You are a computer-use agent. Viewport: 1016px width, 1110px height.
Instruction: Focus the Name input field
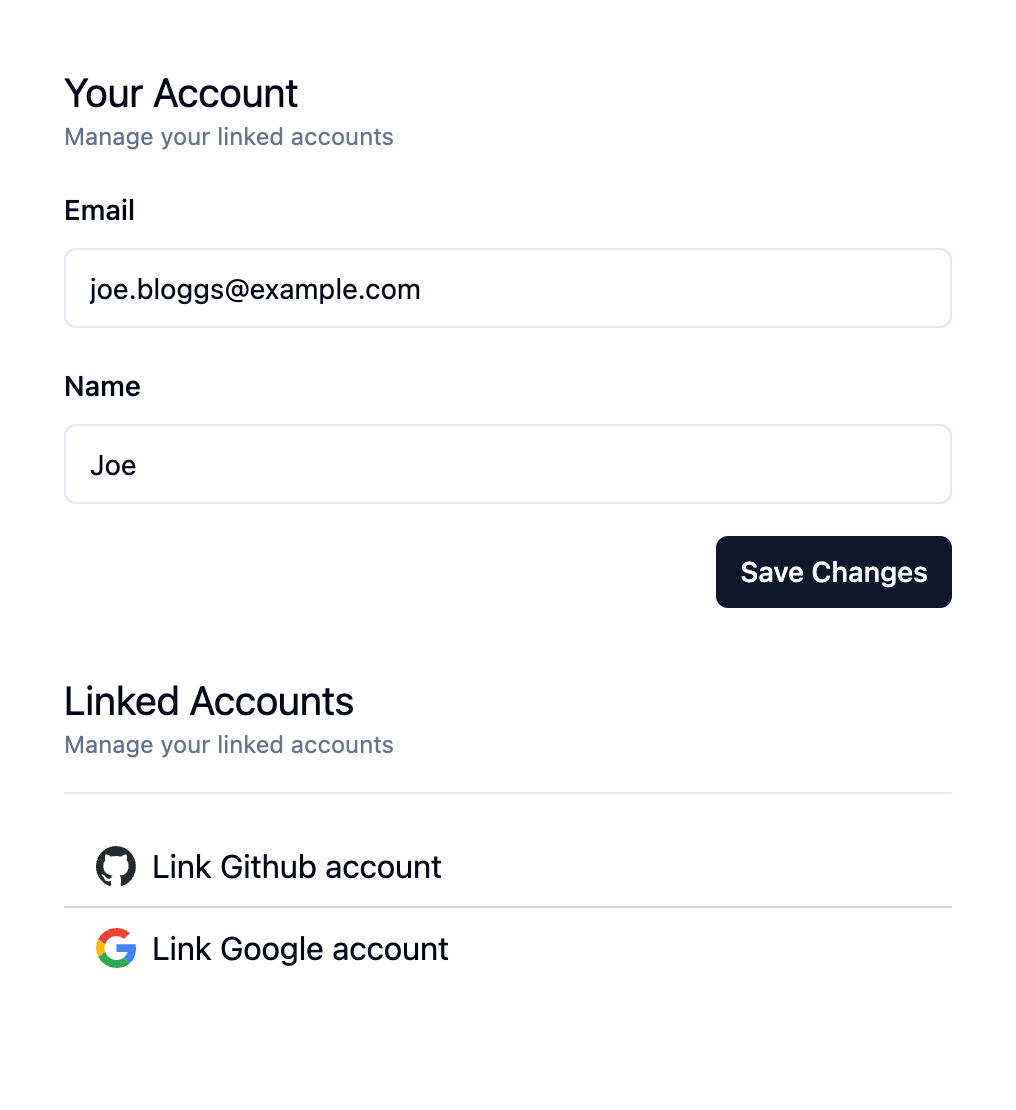point(508,464)
